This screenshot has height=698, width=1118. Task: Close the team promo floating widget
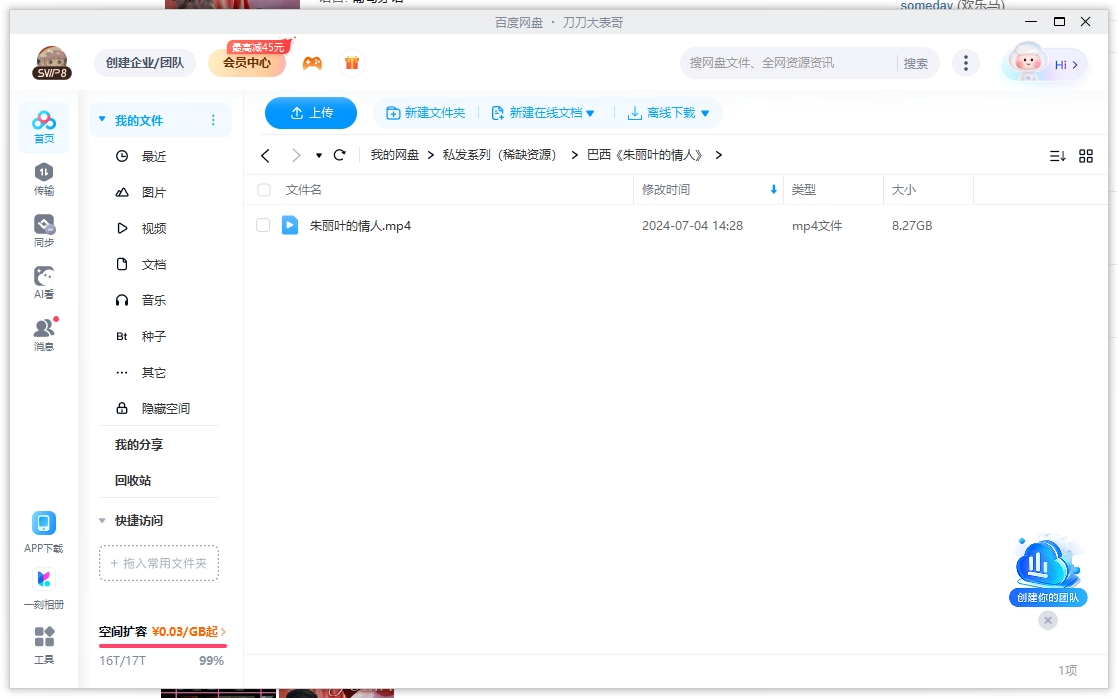[x=1047, y=620]
